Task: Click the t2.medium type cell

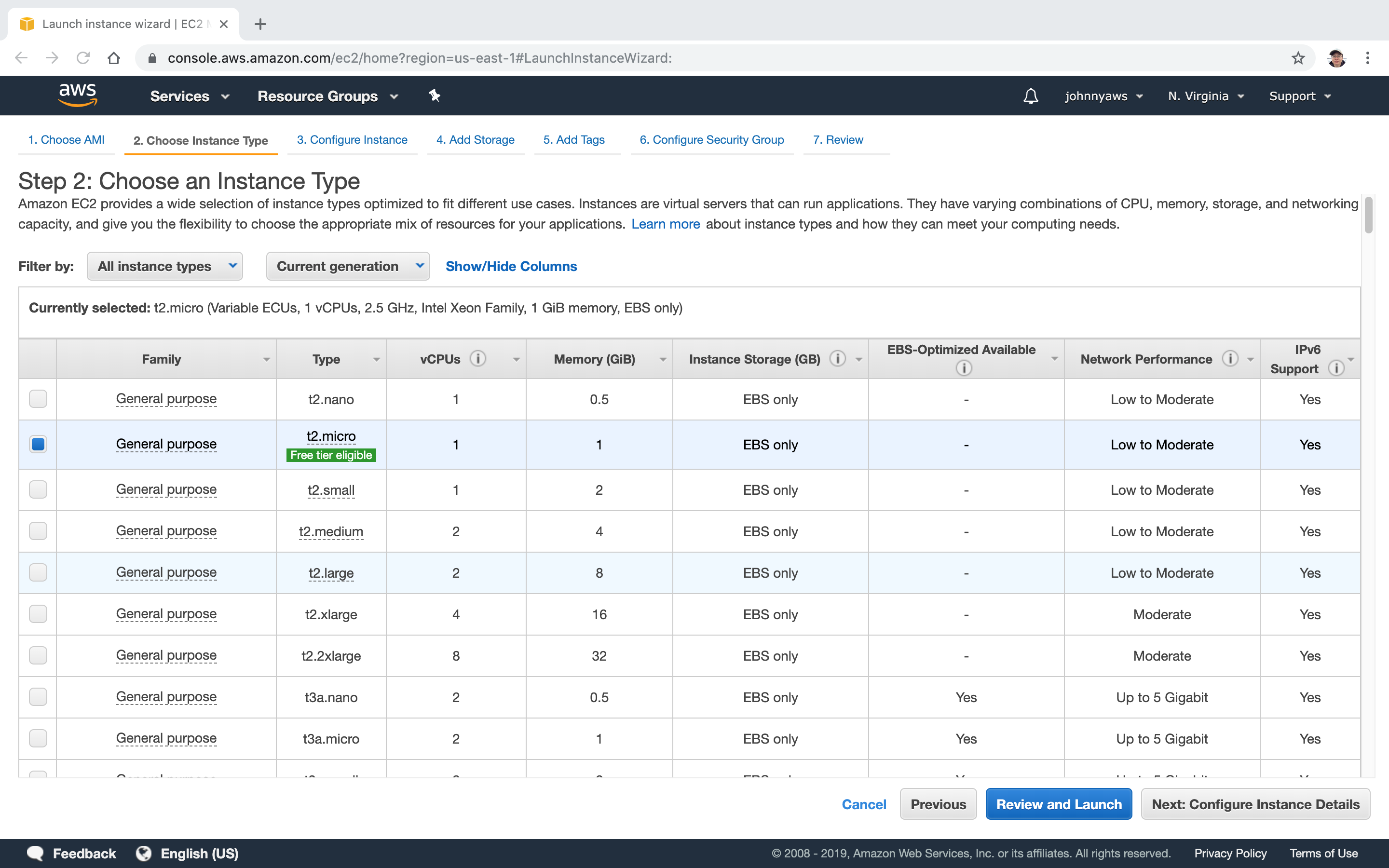Action: 331,531
